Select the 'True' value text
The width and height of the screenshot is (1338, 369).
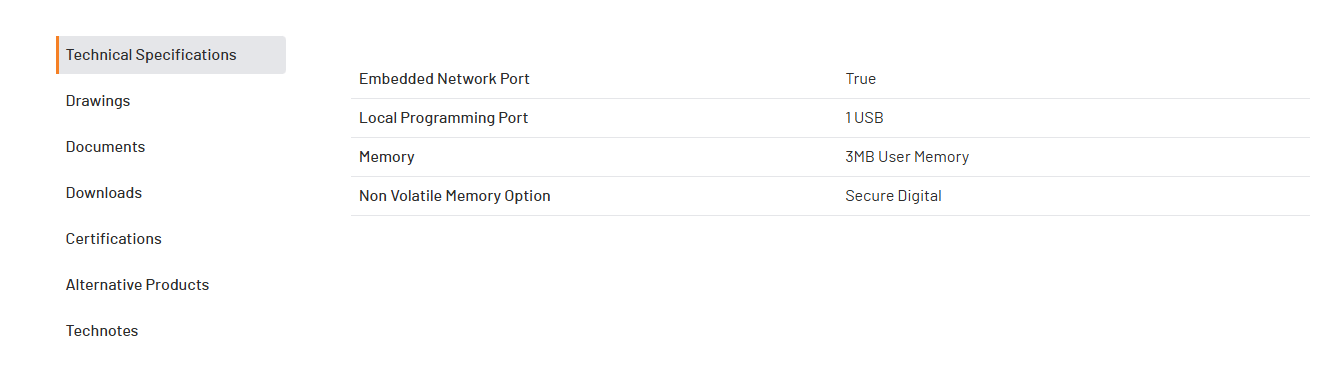(860, 79)
